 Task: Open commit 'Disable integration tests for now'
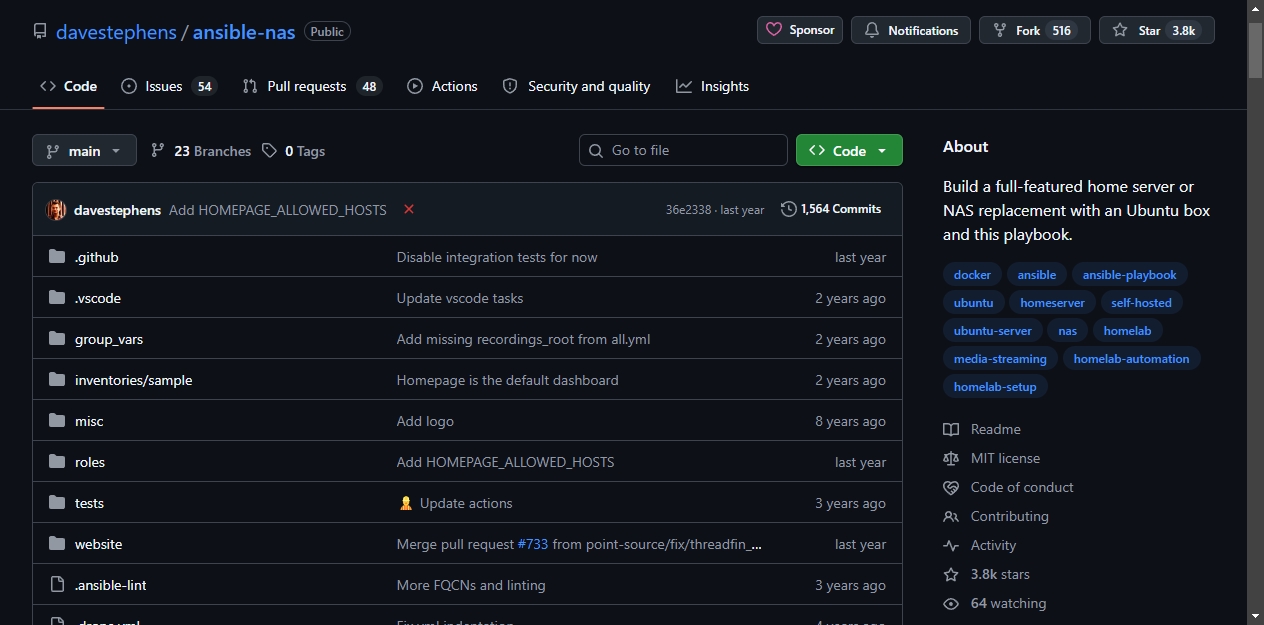(497, 257)
